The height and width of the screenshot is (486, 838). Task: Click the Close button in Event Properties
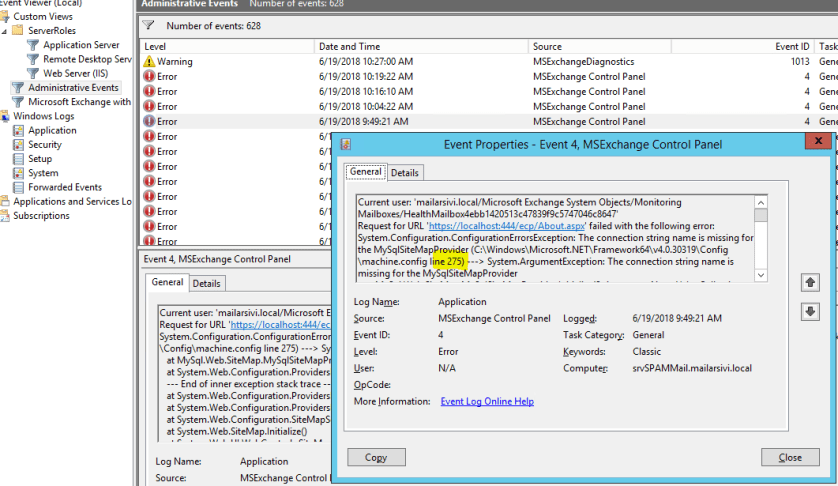coord(790,458)
